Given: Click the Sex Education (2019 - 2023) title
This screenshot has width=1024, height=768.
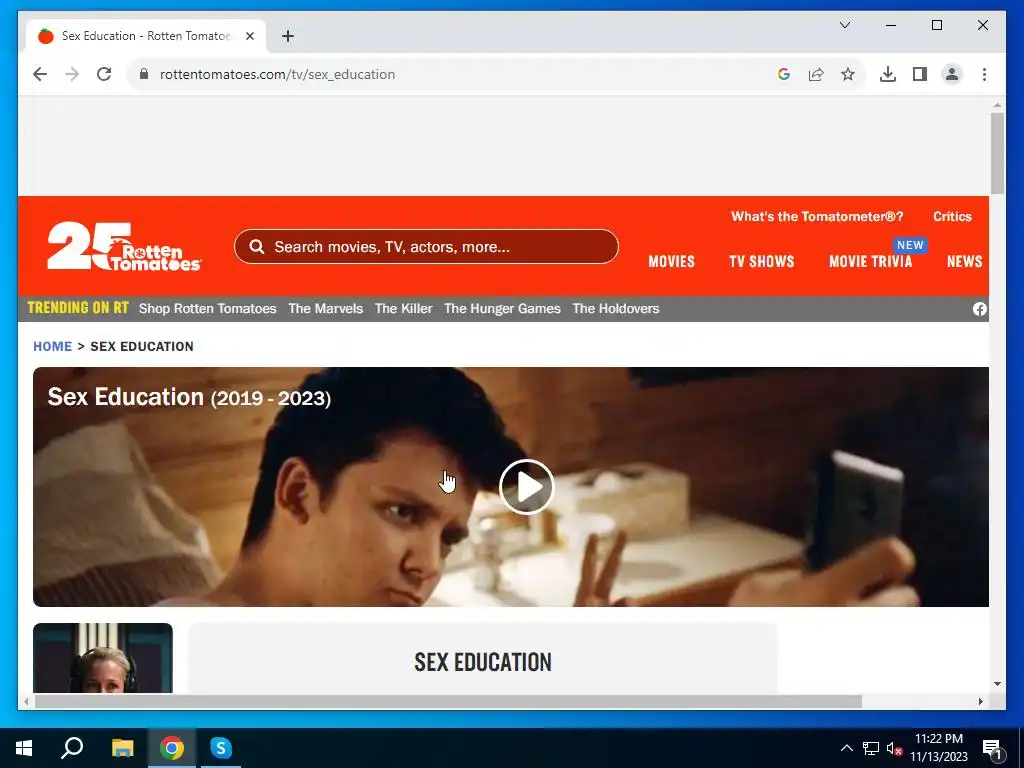Looking at the screenshot, I should (189, 397).
